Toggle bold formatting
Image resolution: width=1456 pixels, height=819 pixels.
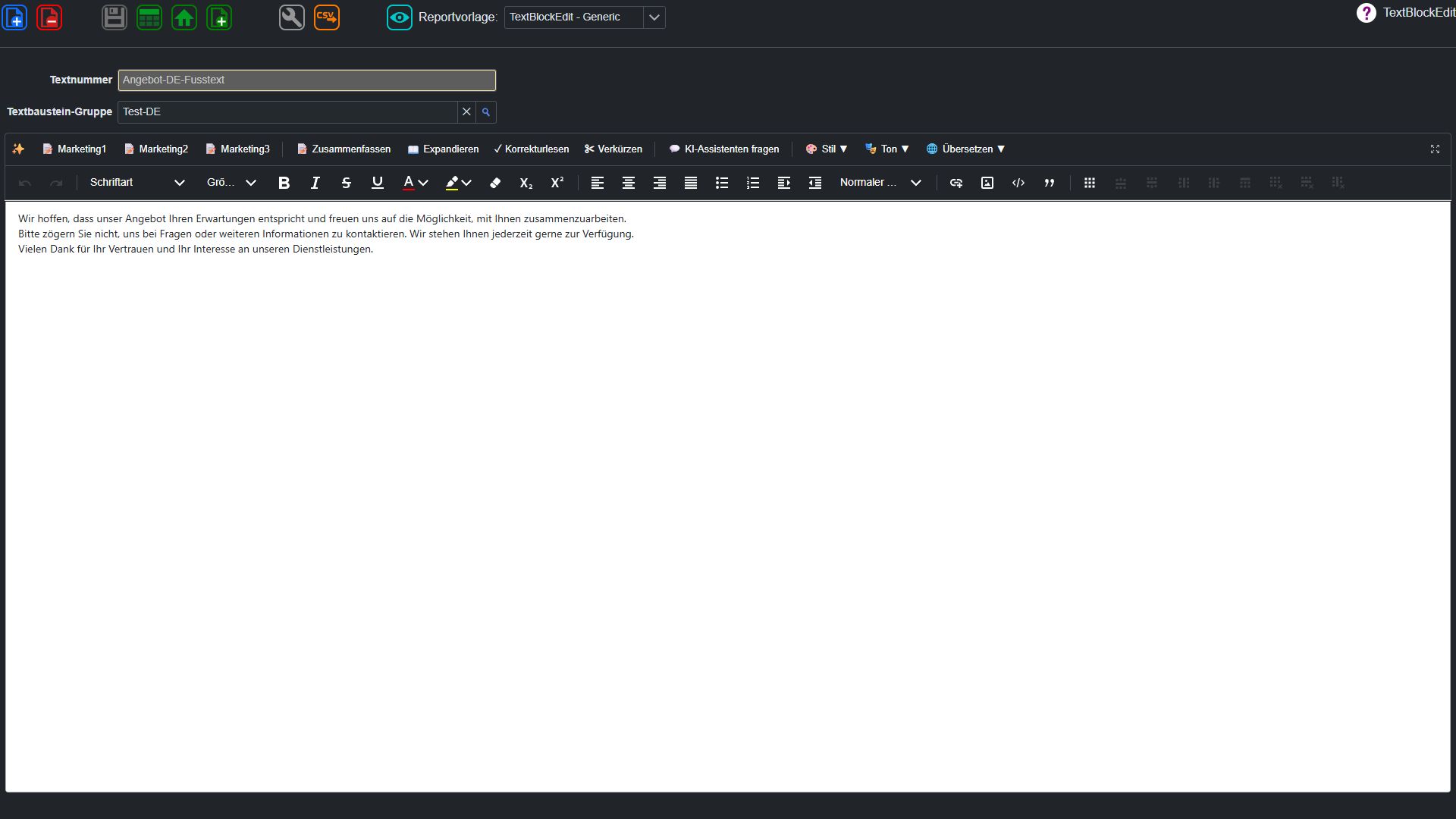point(284,183)
